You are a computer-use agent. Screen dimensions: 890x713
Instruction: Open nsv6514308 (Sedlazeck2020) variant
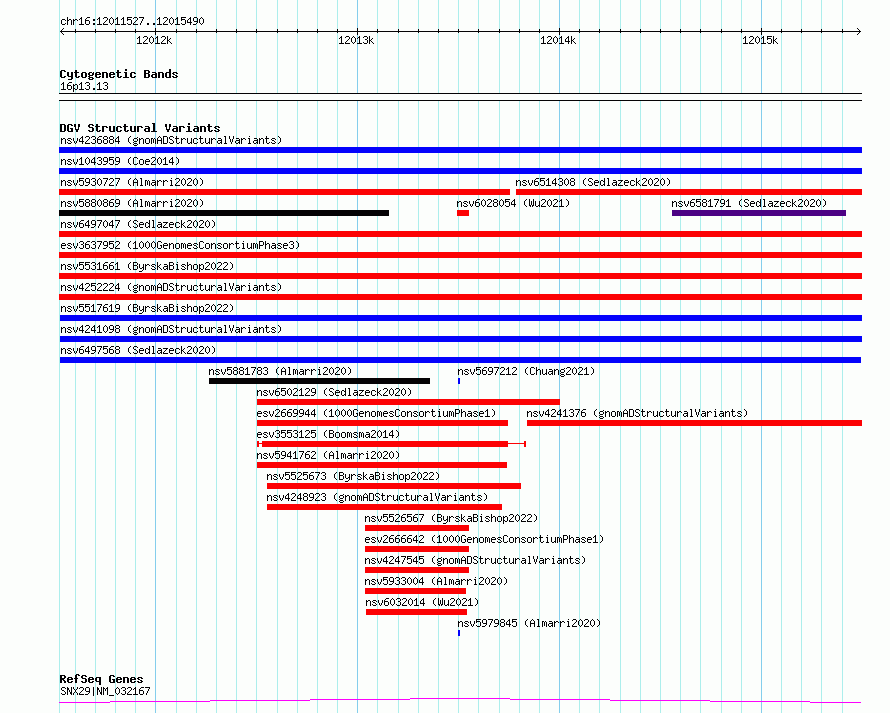click(x=593, y=182)
